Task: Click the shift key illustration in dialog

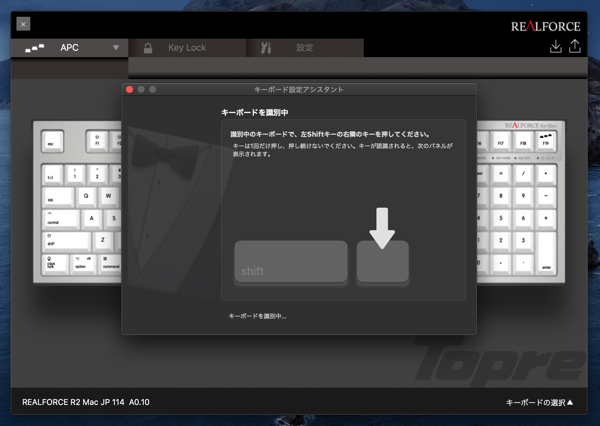Action: click(x=291, y=261)
